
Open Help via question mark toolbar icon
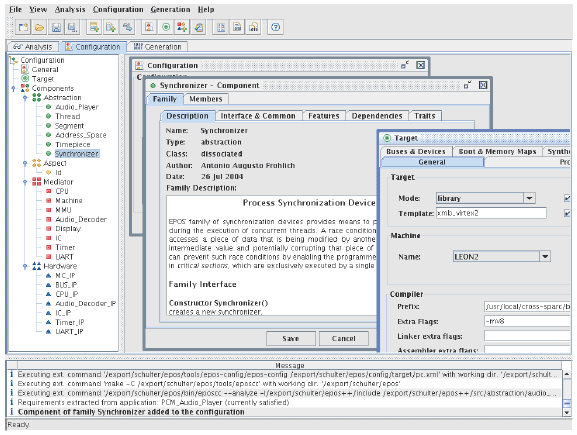[276, 27]
